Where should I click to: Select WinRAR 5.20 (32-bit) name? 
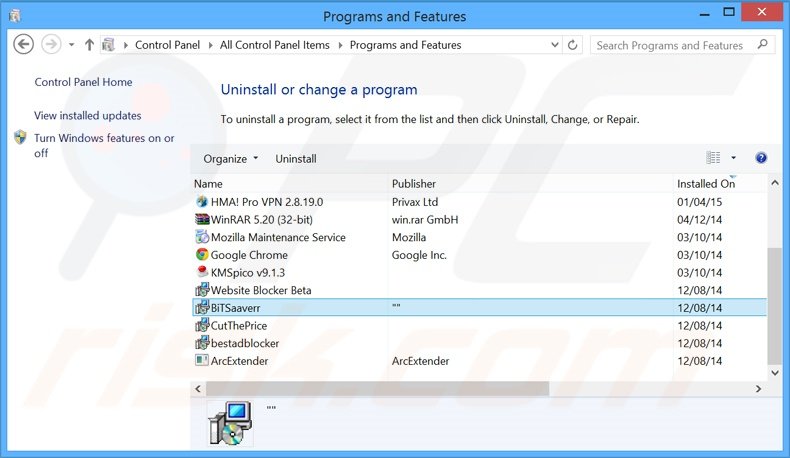click(261, 220)
